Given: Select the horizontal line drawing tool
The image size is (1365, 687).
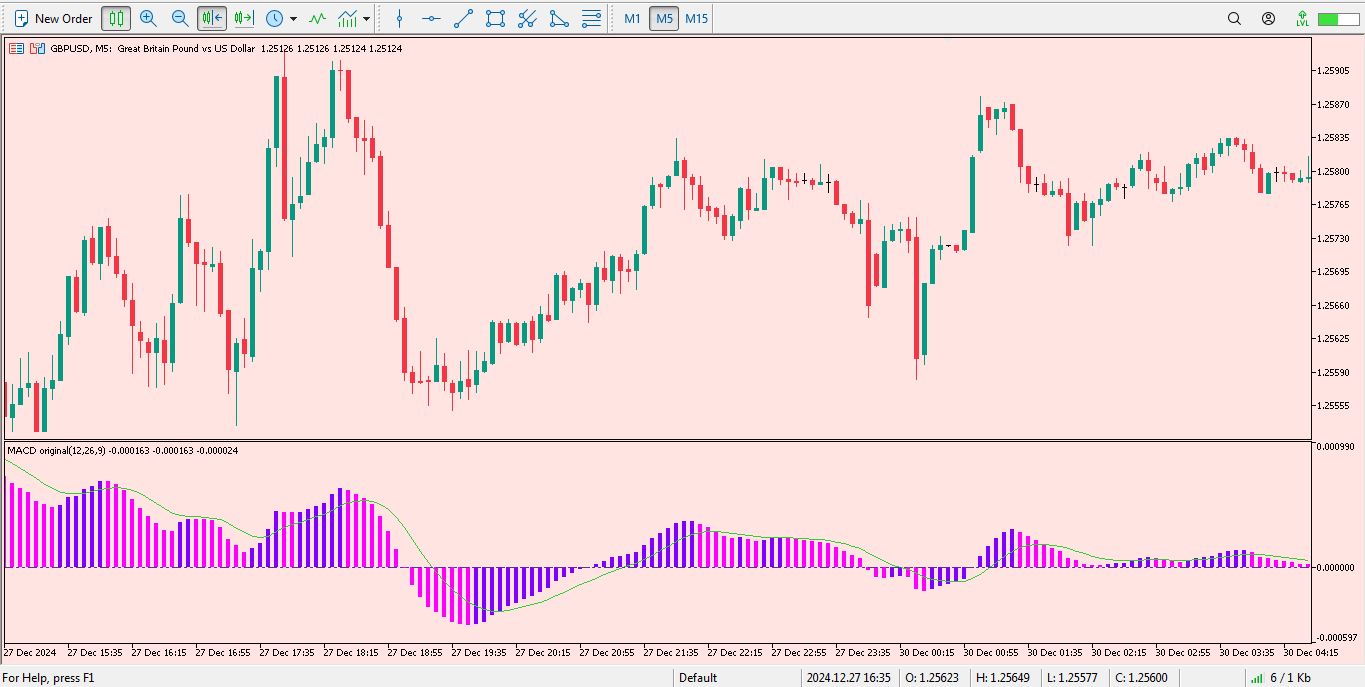Looking at the screenshot, I should tap(431, 18).
